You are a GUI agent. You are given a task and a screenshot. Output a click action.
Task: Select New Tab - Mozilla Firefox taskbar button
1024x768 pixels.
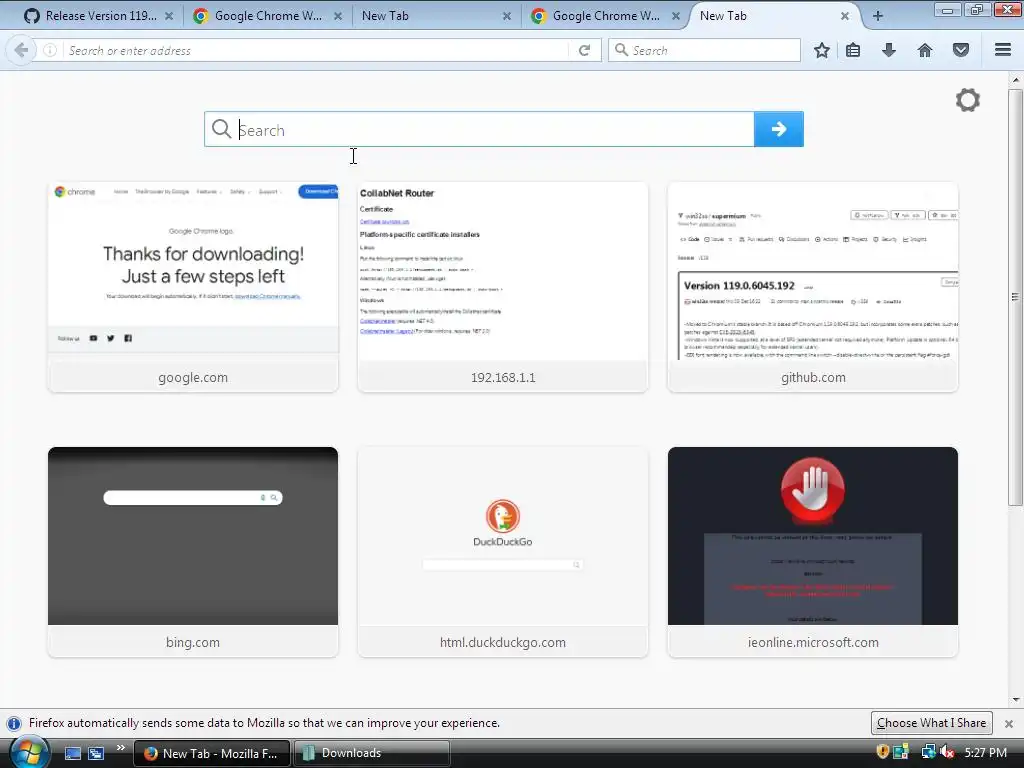(212, 753)
